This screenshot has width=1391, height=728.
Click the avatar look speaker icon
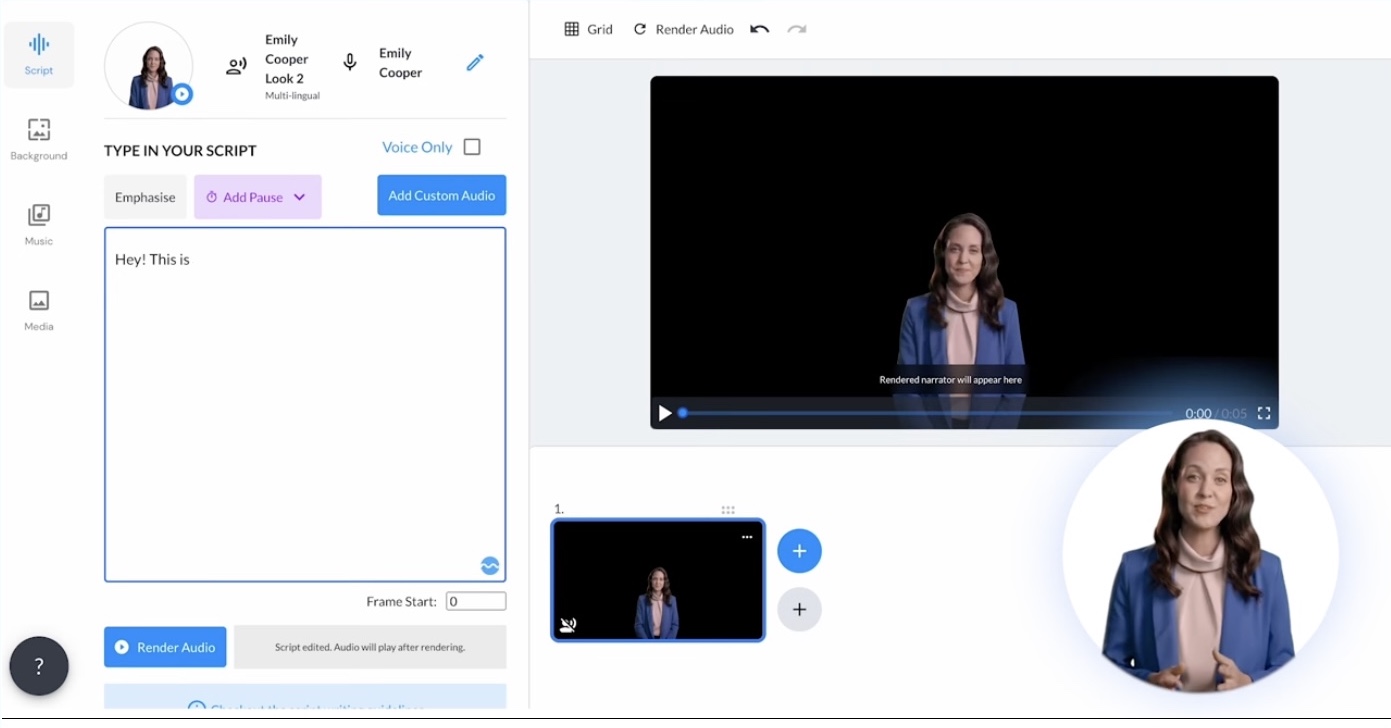tap(236, 67)
